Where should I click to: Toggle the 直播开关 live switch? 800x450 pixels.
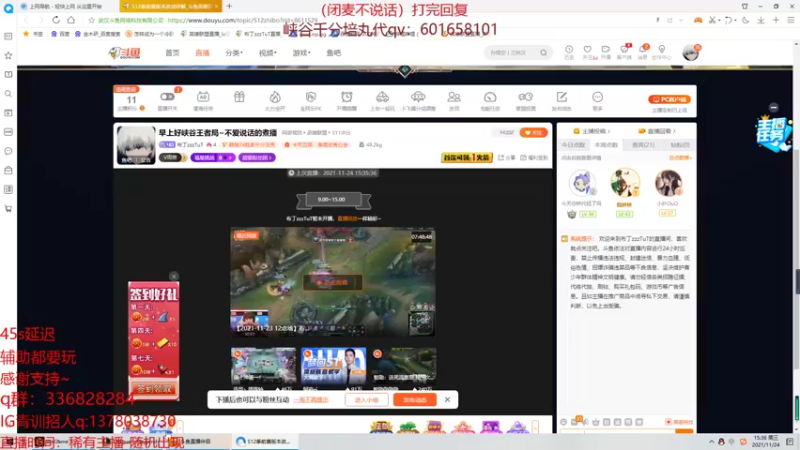click(167, 97)
